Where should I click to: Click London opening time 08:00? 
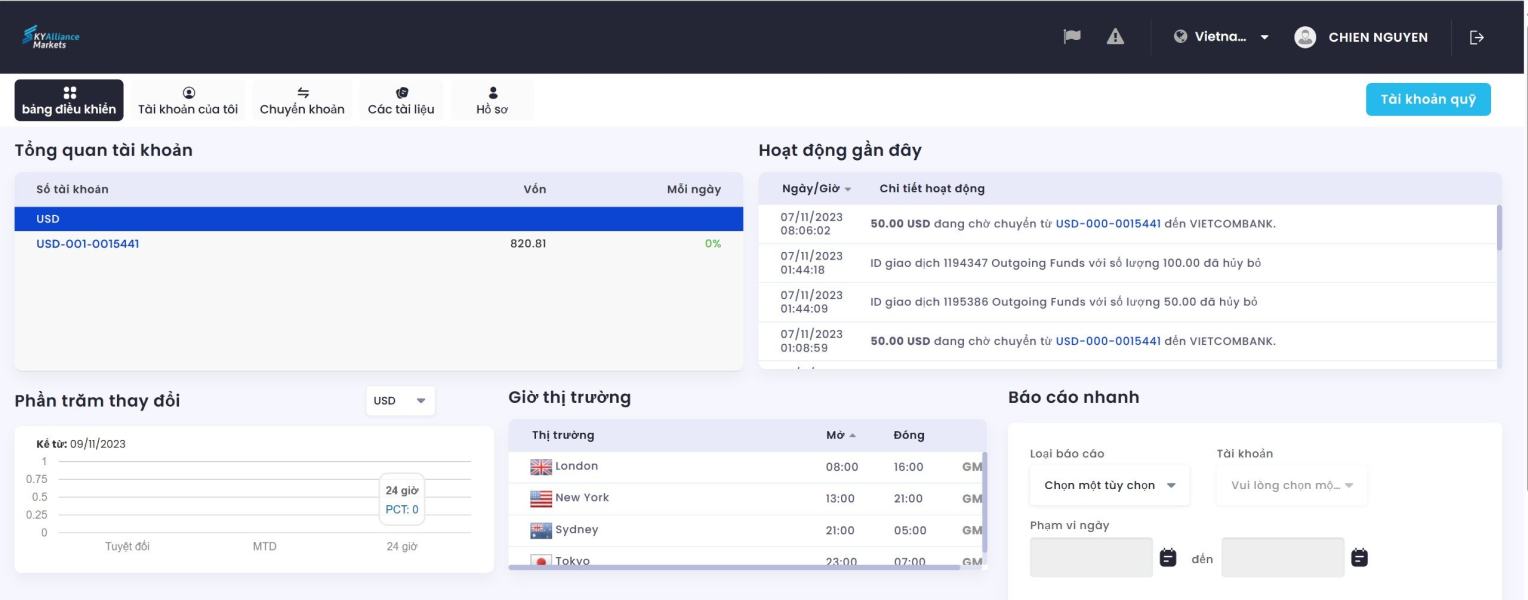click(842, 467)
